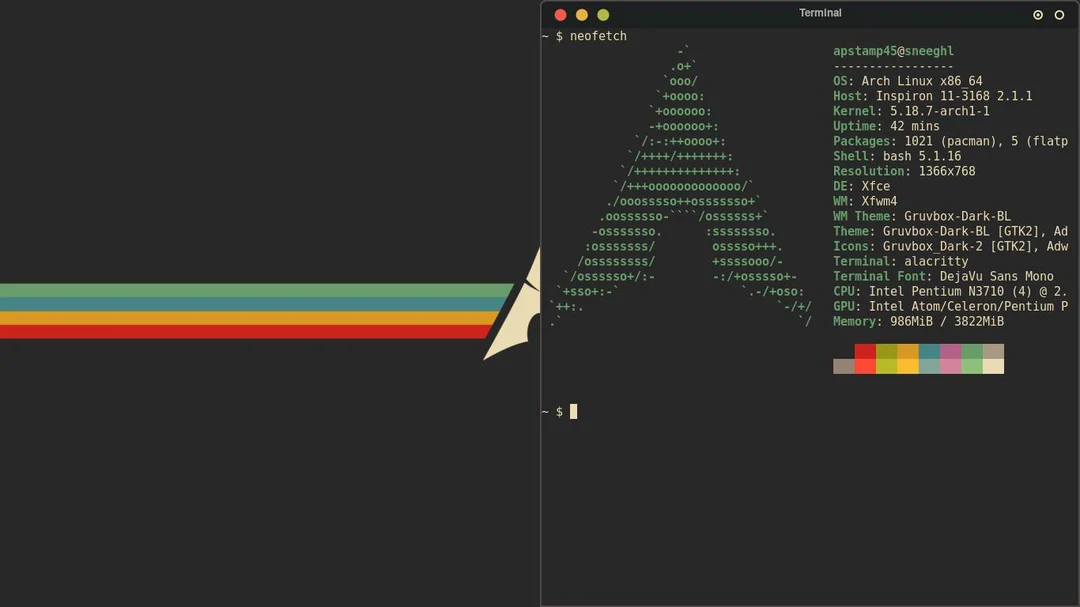This screenshot has height=607, width=1080.
Task: Select the apstamp45@sneeghl header text
Action: [x=893, y=51]
